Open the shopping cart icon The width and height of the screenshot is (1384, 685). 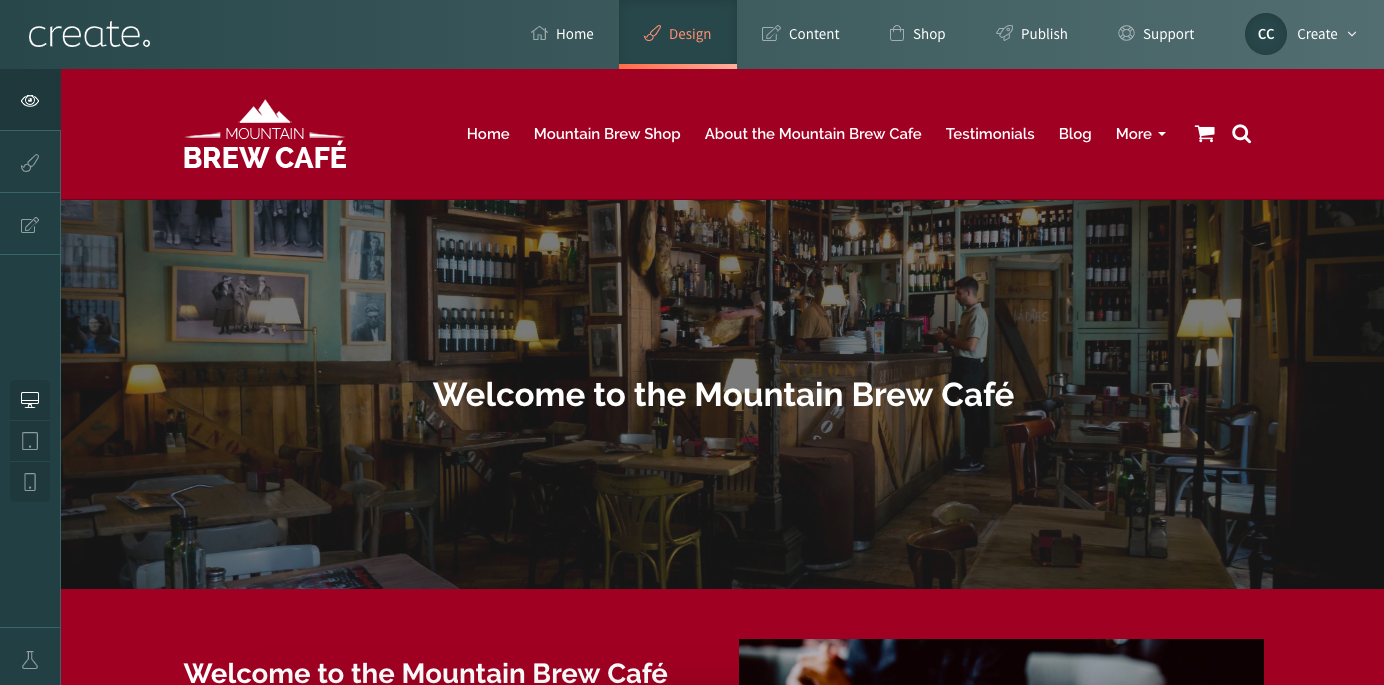pos(1205,134)
